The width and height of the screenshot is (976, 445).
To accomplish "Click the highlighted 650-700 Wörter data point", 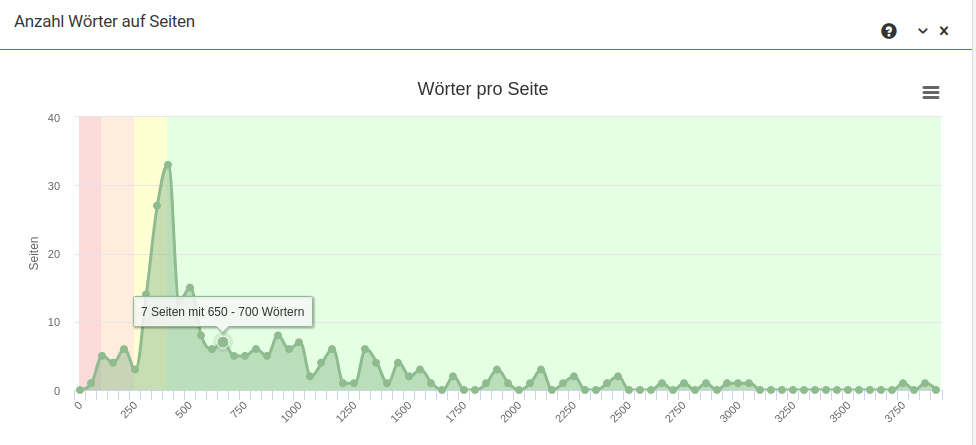I will [223, 343].
